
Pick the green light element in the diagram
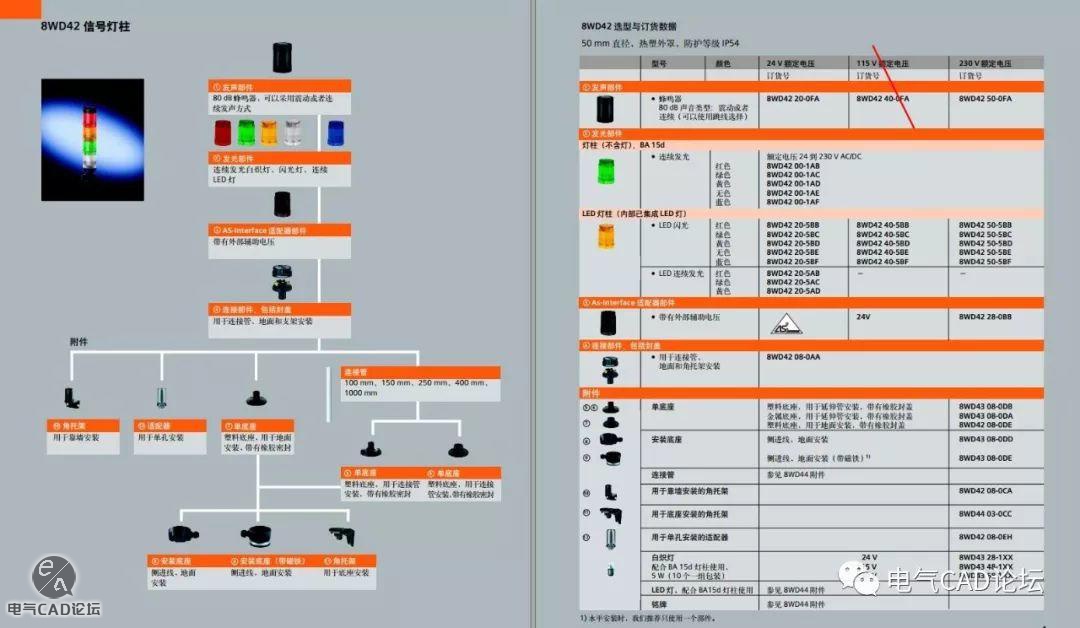click(246, 133)
